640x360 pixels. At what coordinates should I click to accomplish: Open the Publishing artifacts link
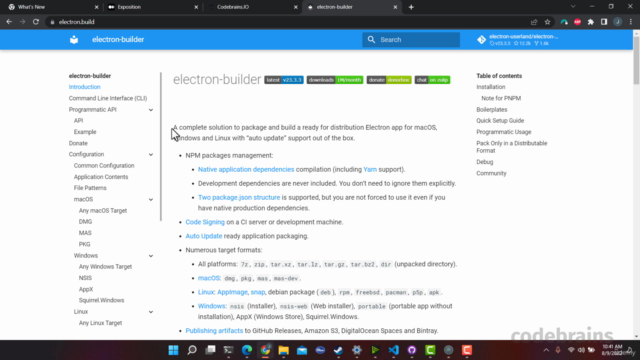coord(214,331)
